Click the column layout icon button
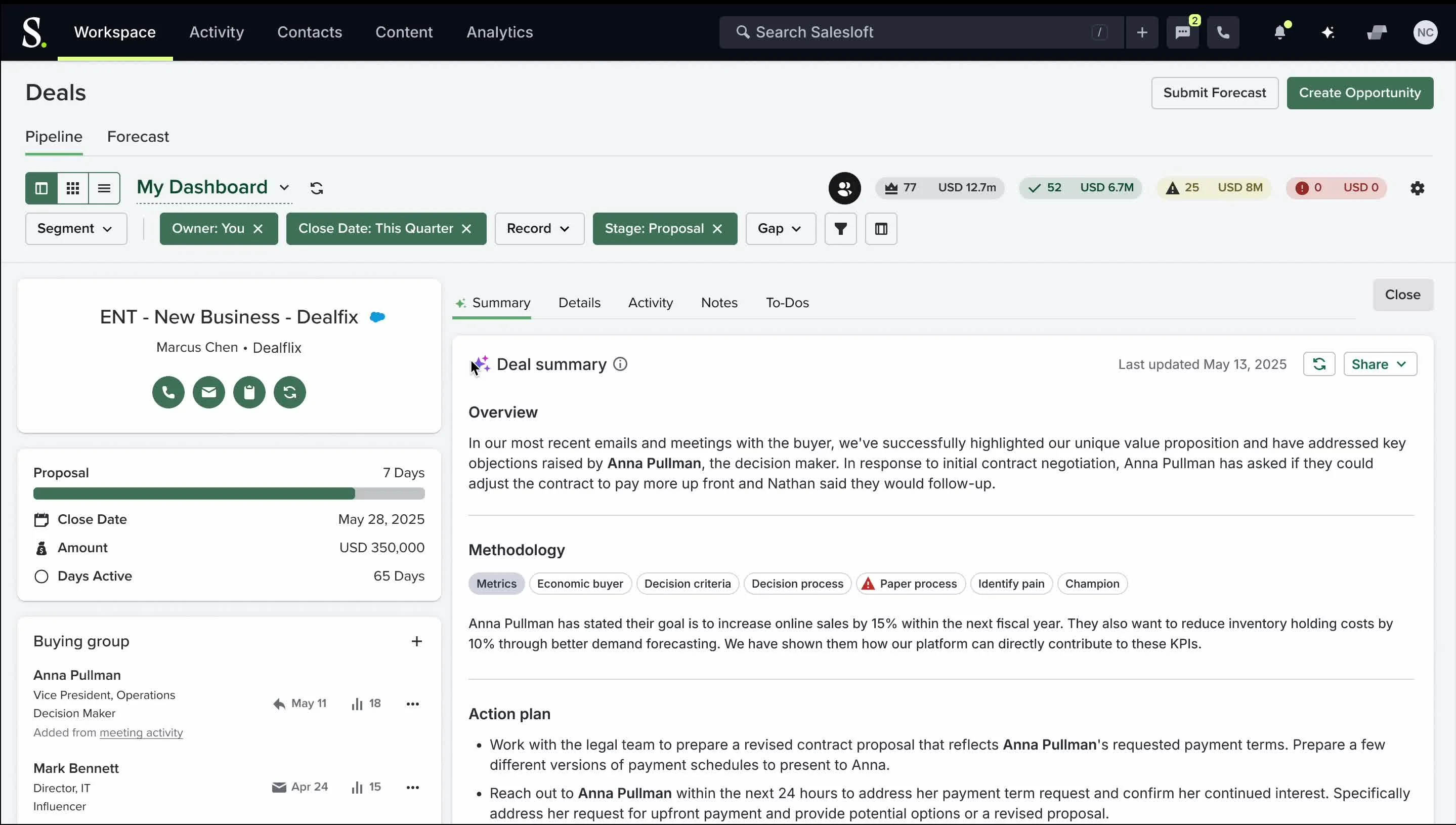The height and width of the screenshot is (825, 1456). tap(881, 228)
